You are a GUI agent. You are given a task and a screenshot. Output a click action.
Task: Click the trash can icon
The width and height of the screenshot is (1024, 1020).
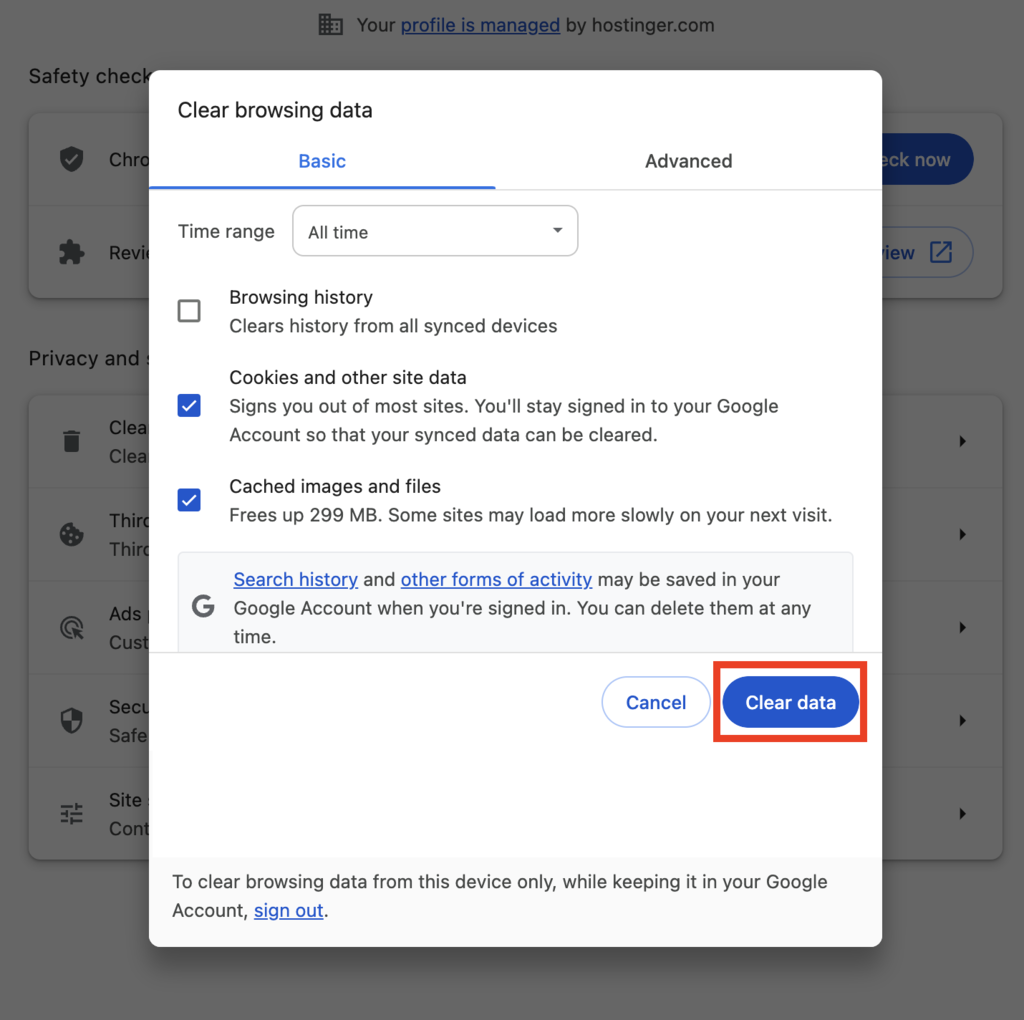[72, 441]
